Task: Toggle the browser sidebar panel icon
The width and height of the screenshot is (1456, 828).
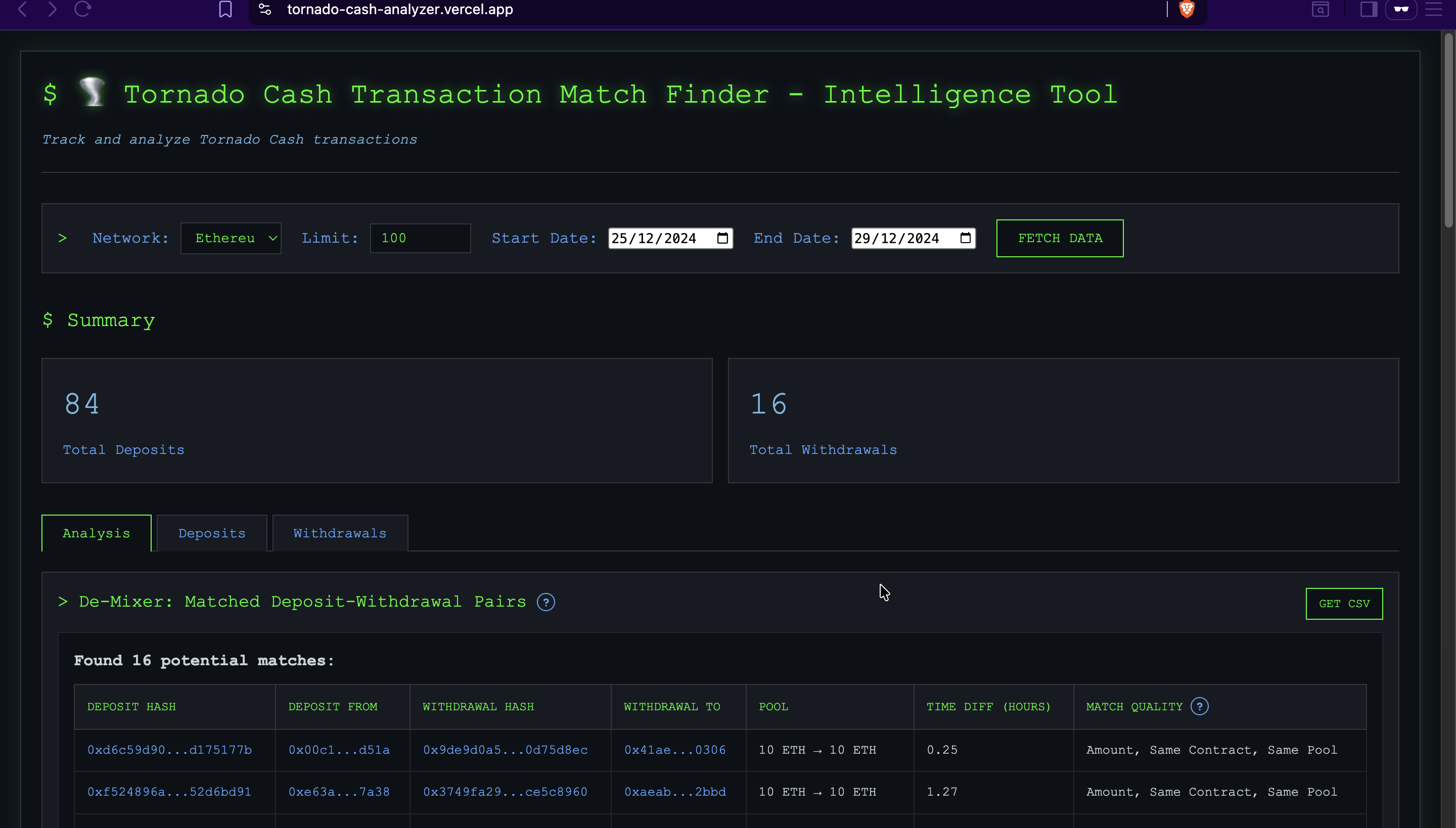Action: coord(1369,10)
